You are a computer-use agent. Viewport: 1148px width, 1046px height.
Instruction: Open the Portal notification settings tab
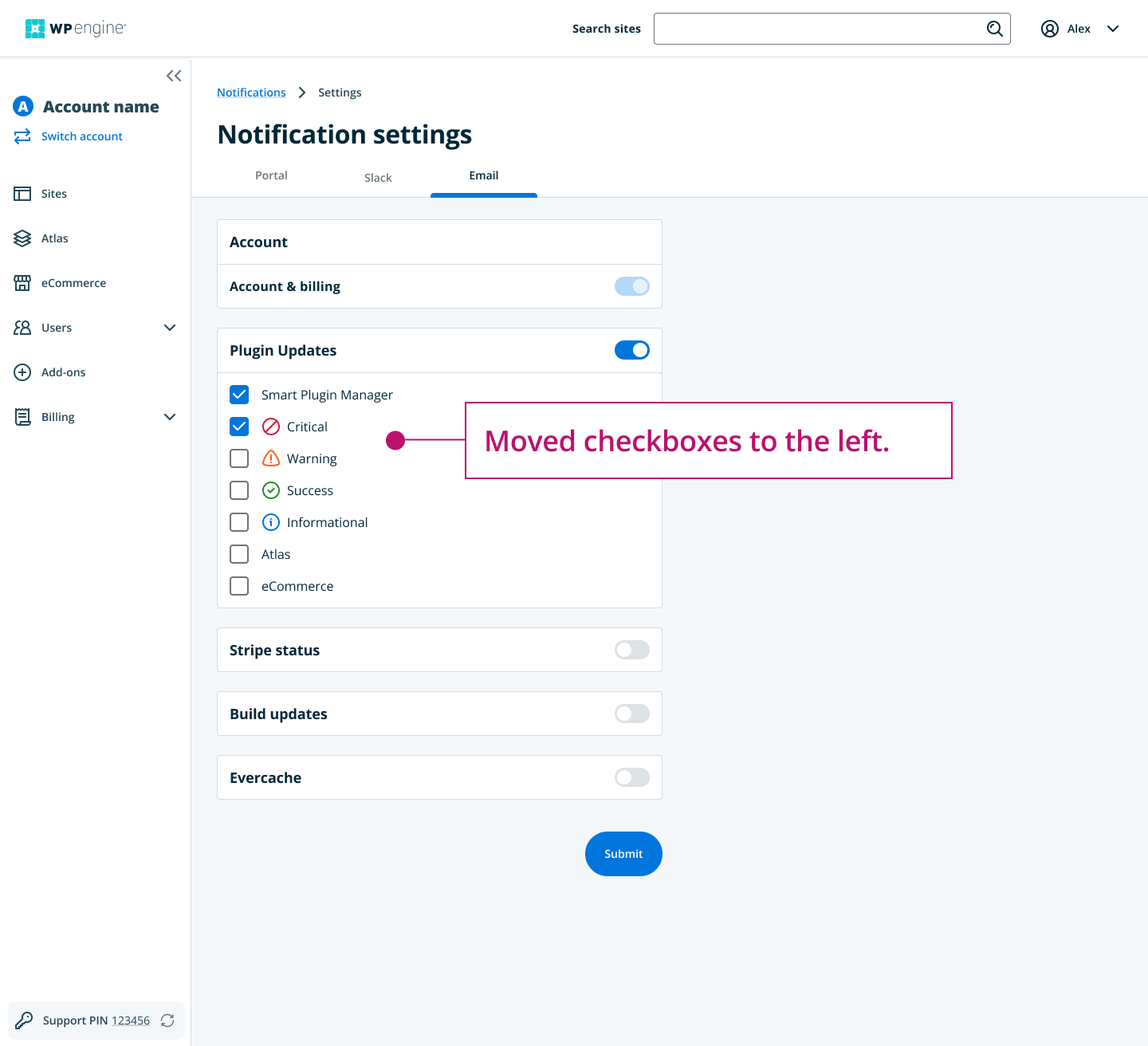click(271, 175)
